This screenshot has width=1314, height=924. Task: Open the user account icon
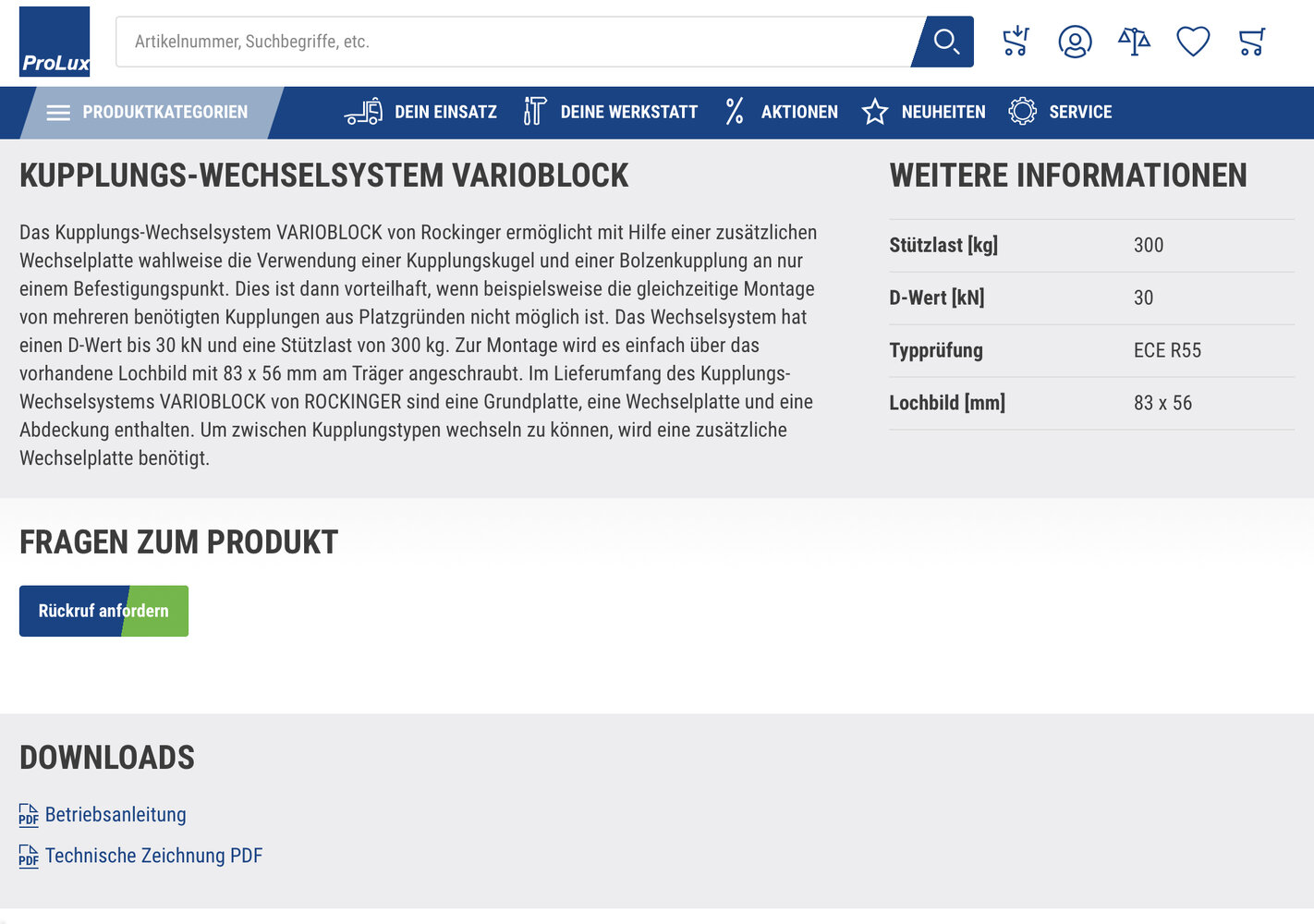pos(1075,42)
